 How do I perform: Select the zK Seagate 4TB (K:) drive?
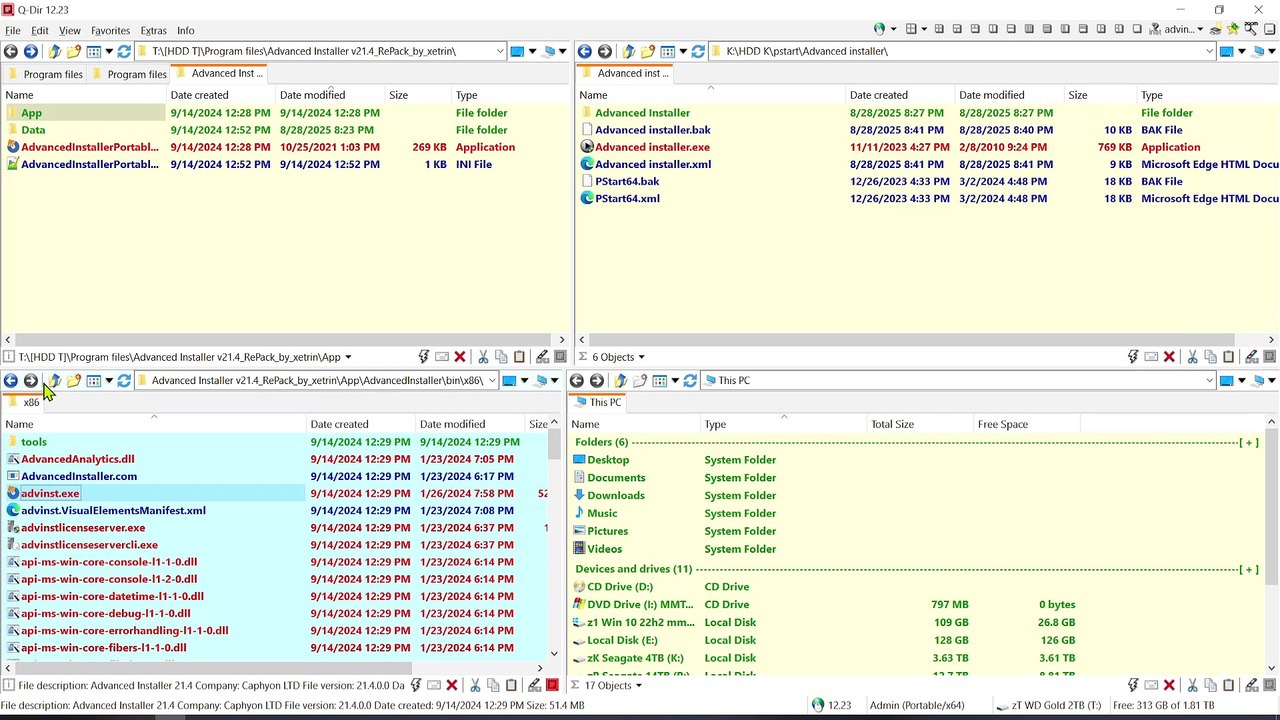(x=635, y=658)
